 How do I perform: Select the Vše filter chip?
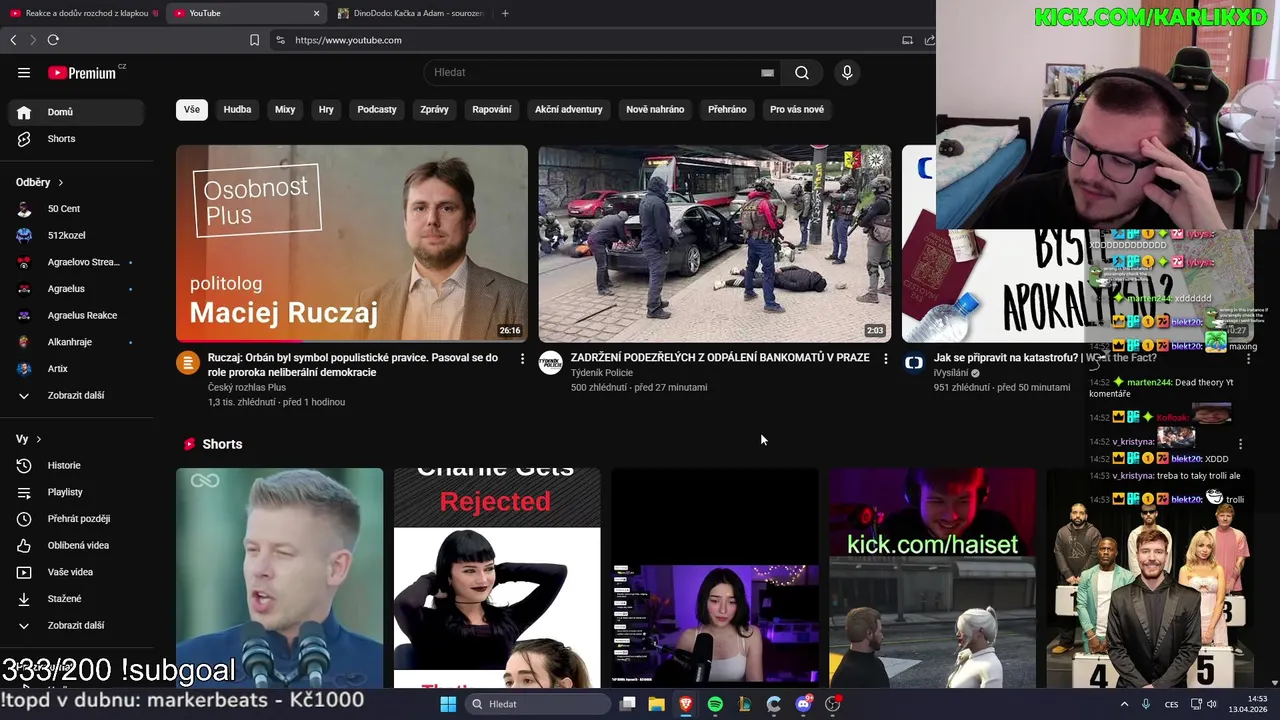pyautogui.click(x=191, y=109)
